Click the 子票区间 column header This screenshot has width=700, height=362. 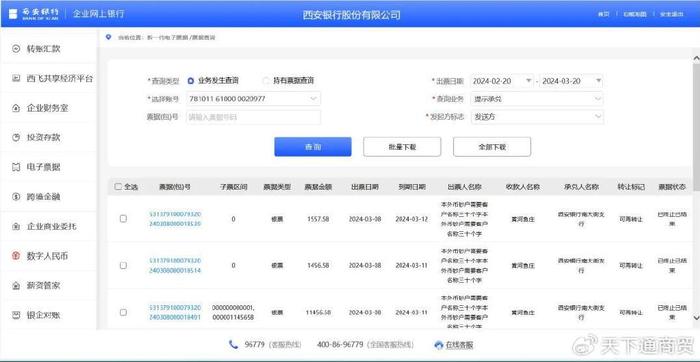pos(233,187)
